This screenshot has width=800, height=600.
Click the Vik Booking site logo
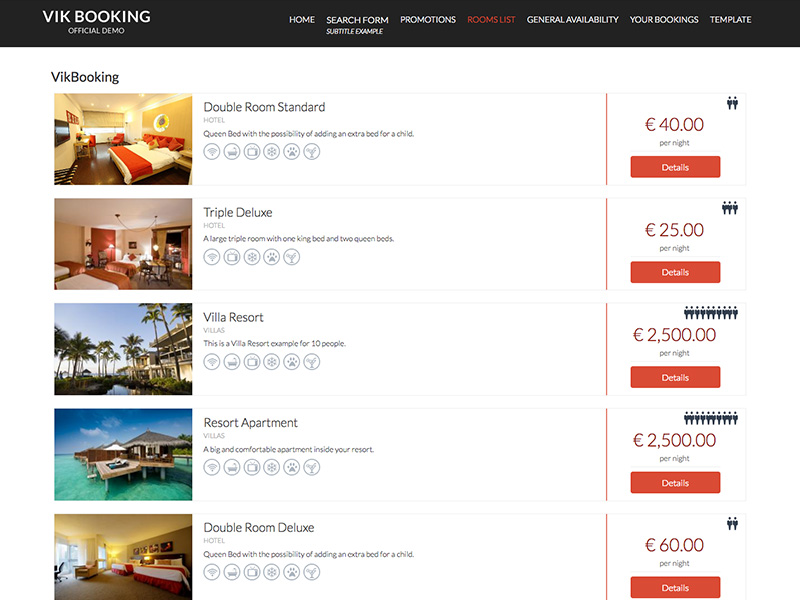click(96, 22)
